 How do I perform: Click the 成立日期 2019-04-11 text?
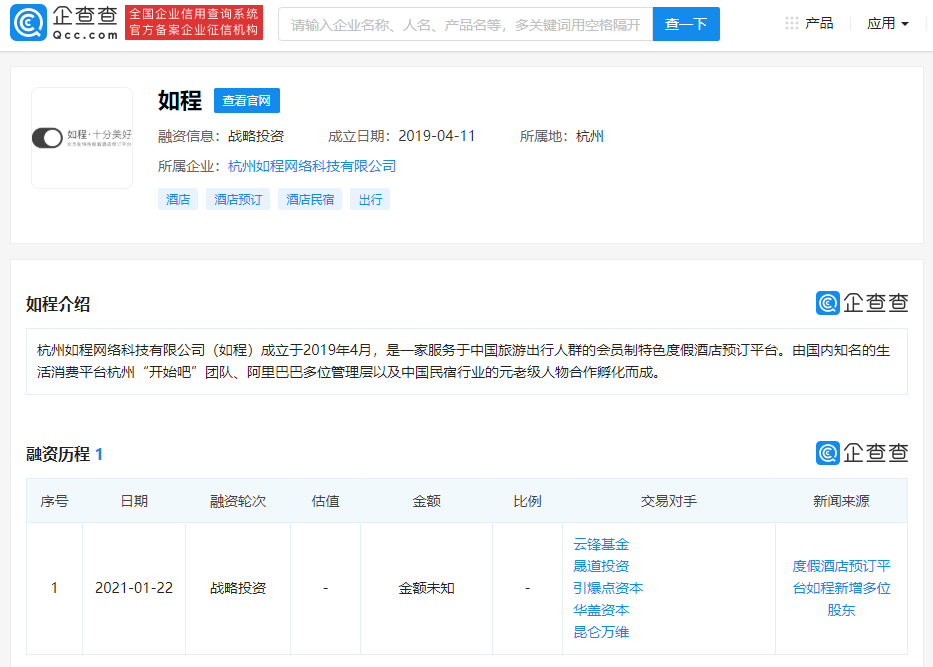tap(402, 136)
